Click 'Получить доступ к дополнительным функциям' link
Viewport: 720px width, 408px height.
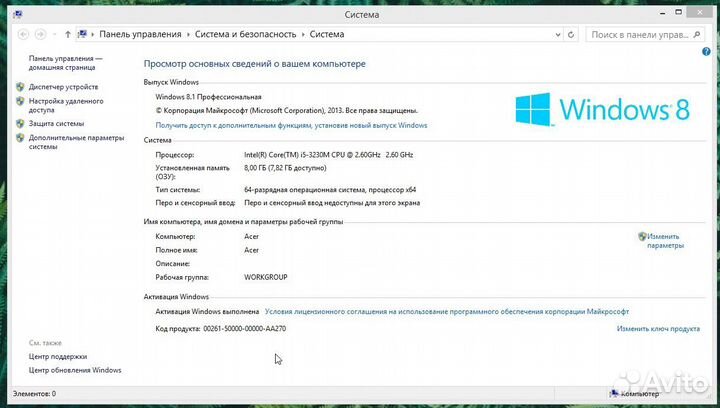tap(291, 125)
